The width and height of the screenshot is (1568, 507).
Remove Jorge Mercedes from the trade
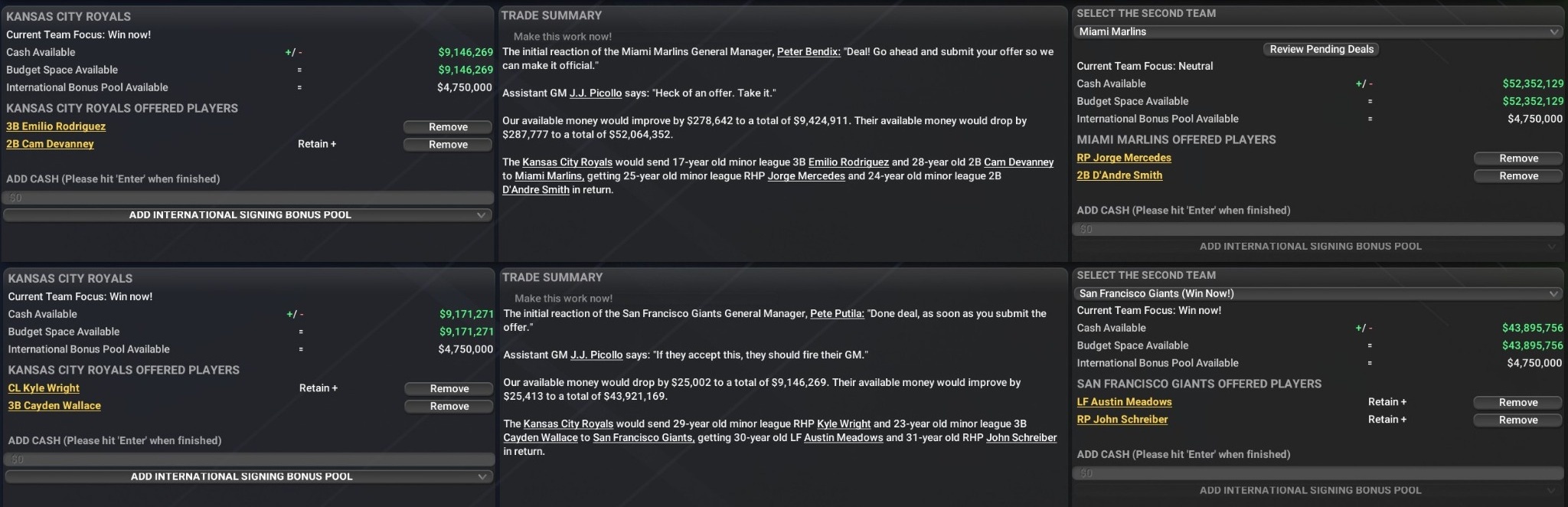[x=1518, y=158]
